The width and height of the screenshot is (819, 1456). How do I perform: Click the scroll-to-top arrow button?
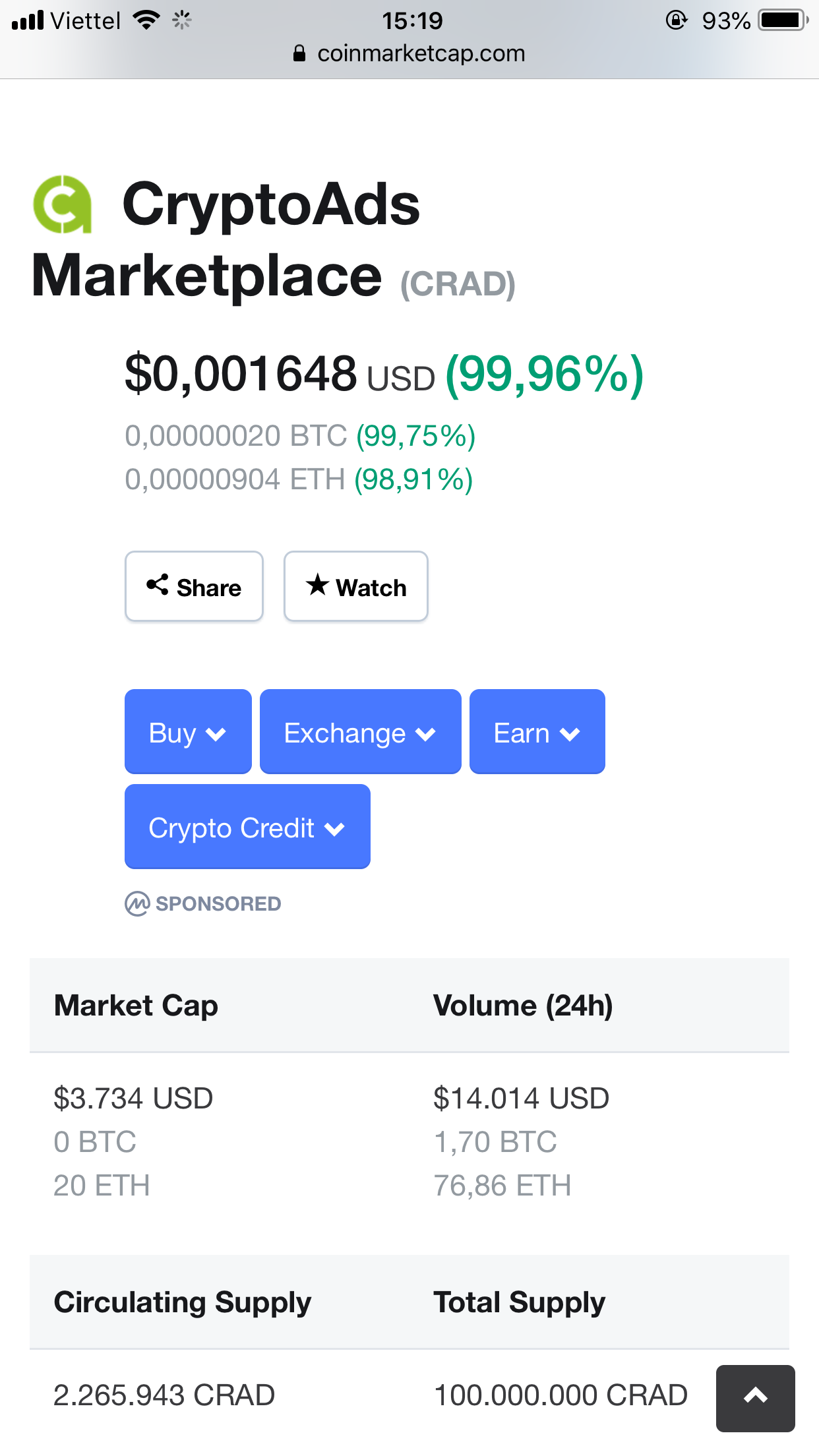click(755, 1397)
